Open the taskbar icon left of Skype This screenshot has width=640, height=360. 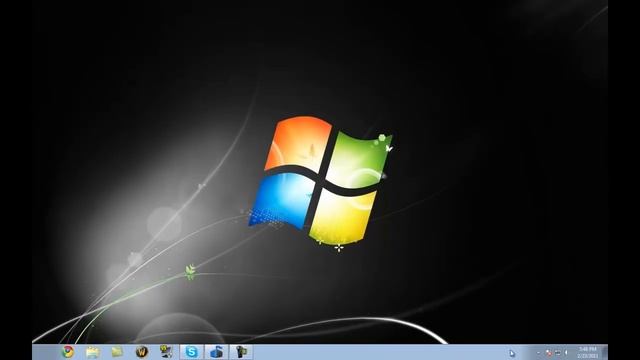[x=166, y=352]
